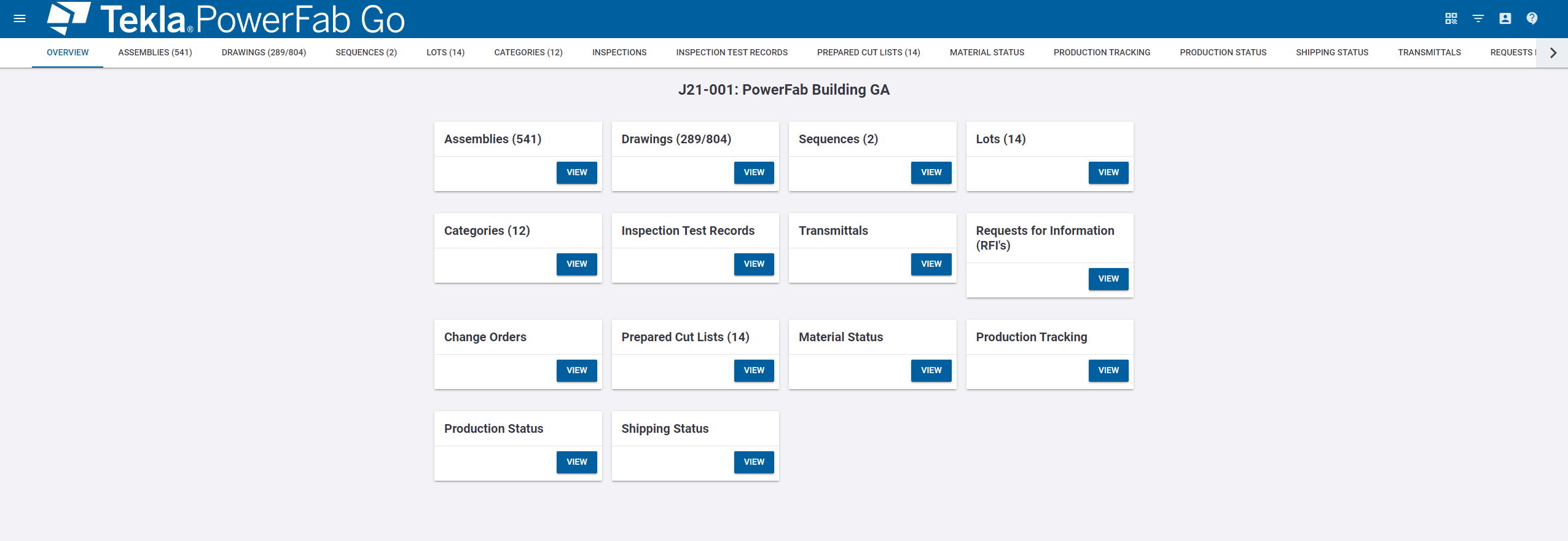Click the QR code scanner icon
Viewport: 1568px width, 541px height.
[x=1451, y=18]
